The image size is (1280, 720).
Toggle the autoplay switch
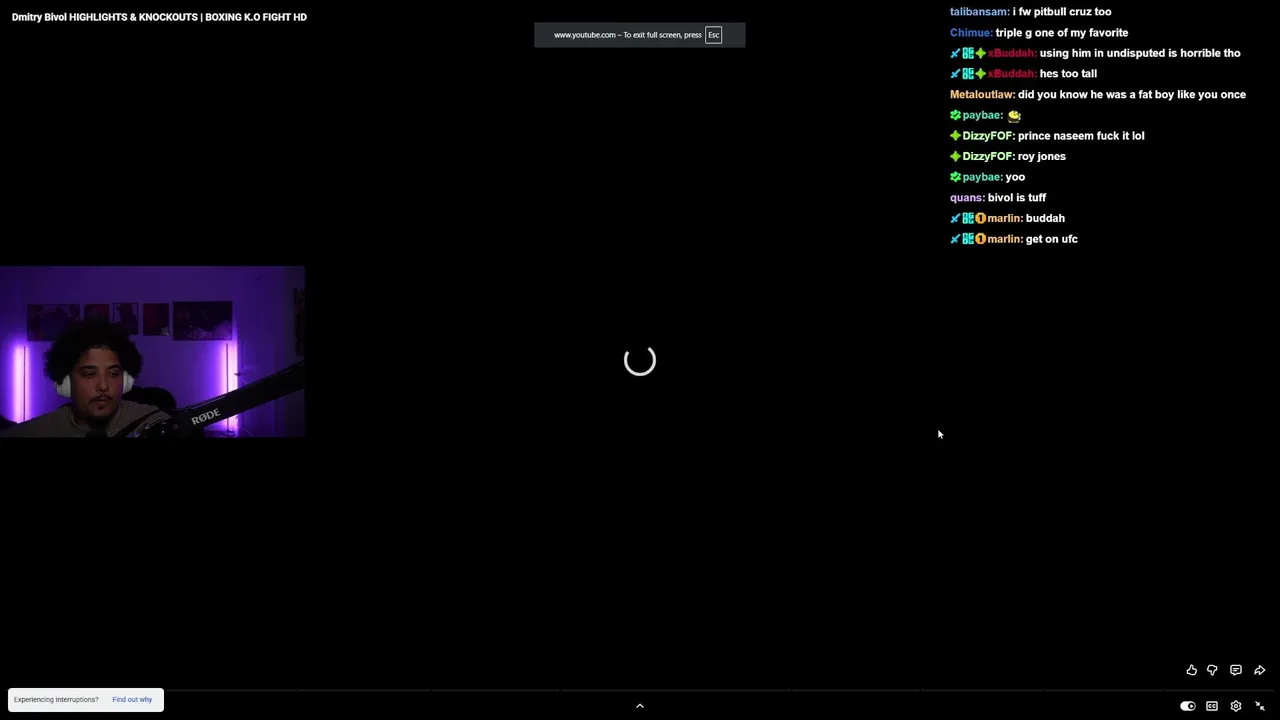point(1187,706)
